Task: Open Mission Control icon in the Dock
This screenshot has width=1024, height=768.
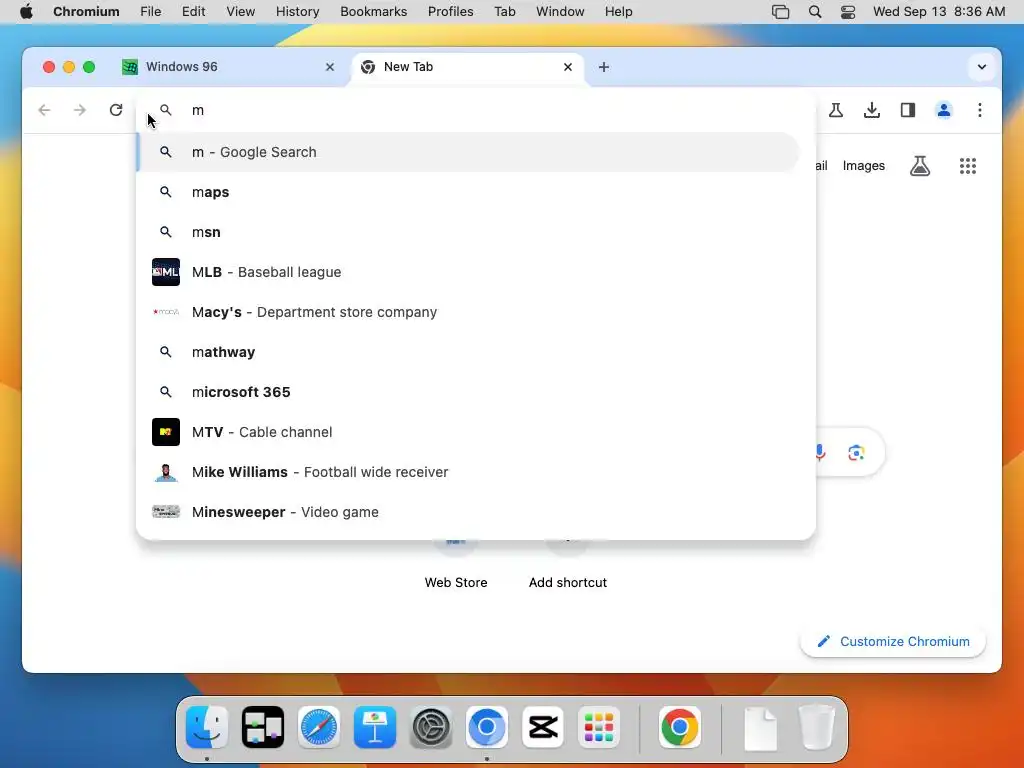Action: click(x=263, y=727)
